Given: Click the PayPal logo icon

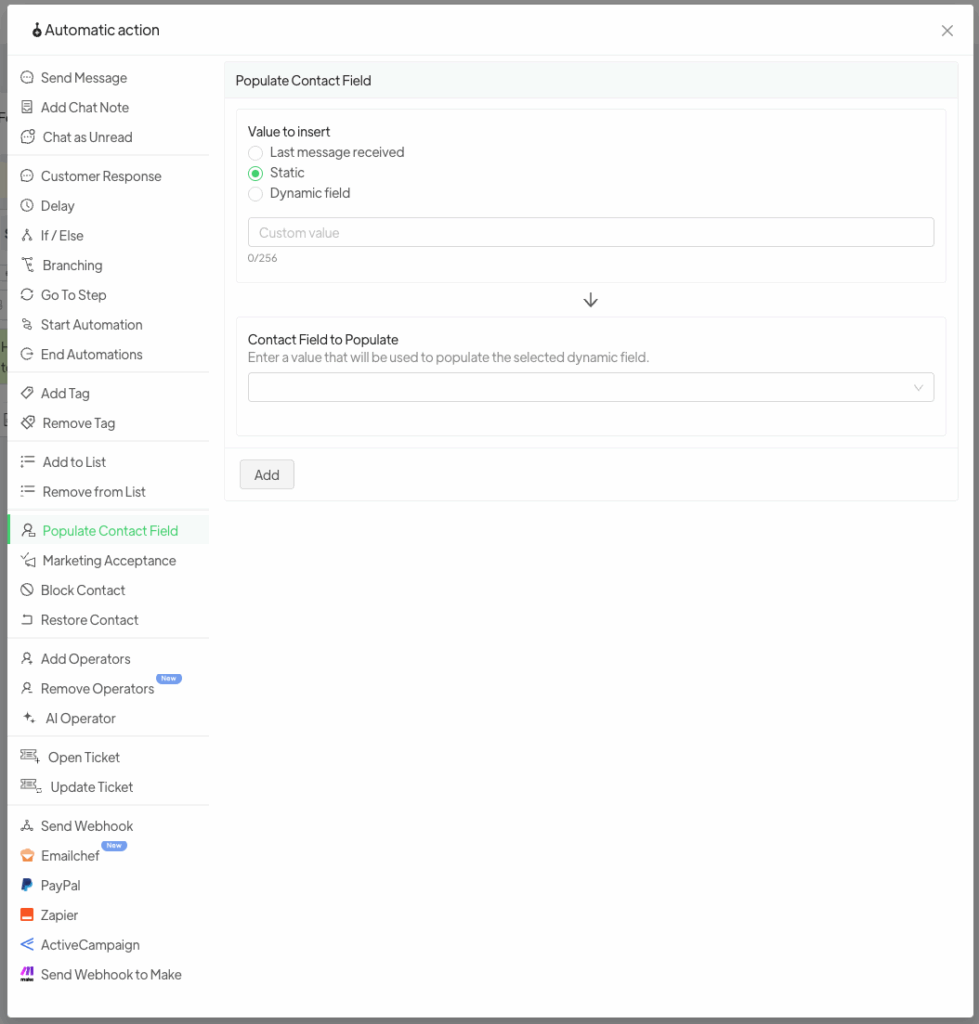Looking at the screenshot, I should point(27,885).
